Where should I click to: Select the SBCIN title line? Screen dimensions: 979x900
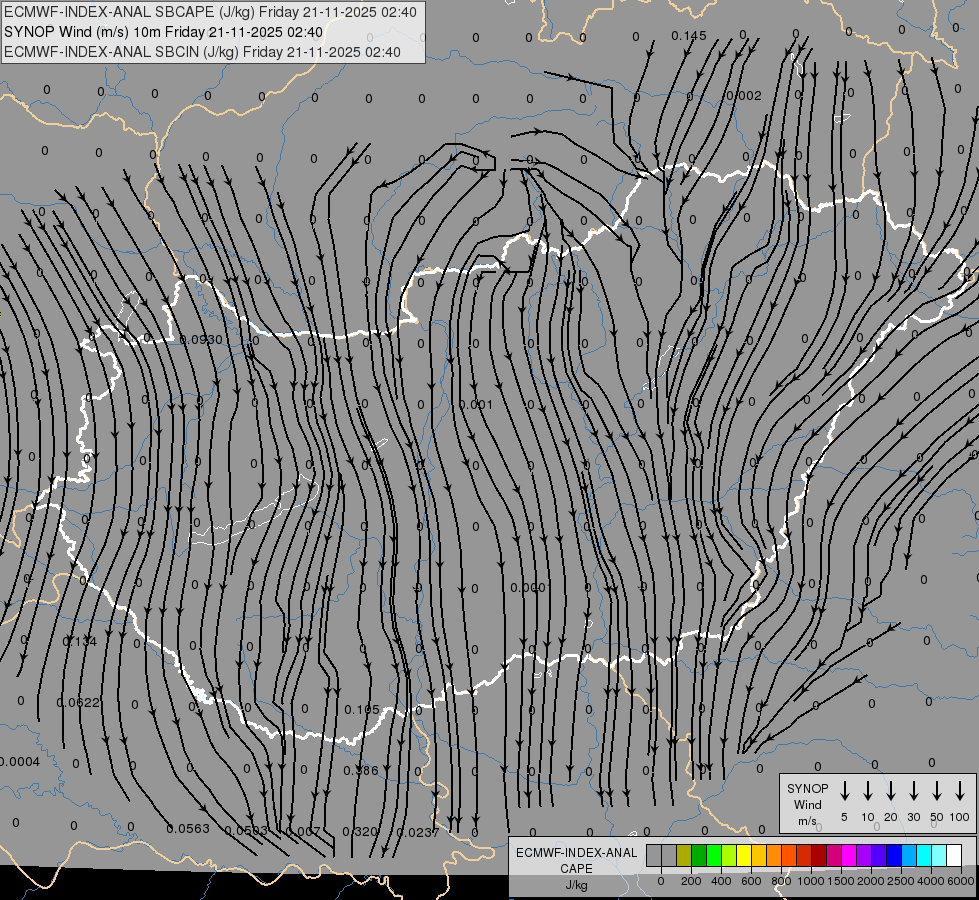pos(202,52)
